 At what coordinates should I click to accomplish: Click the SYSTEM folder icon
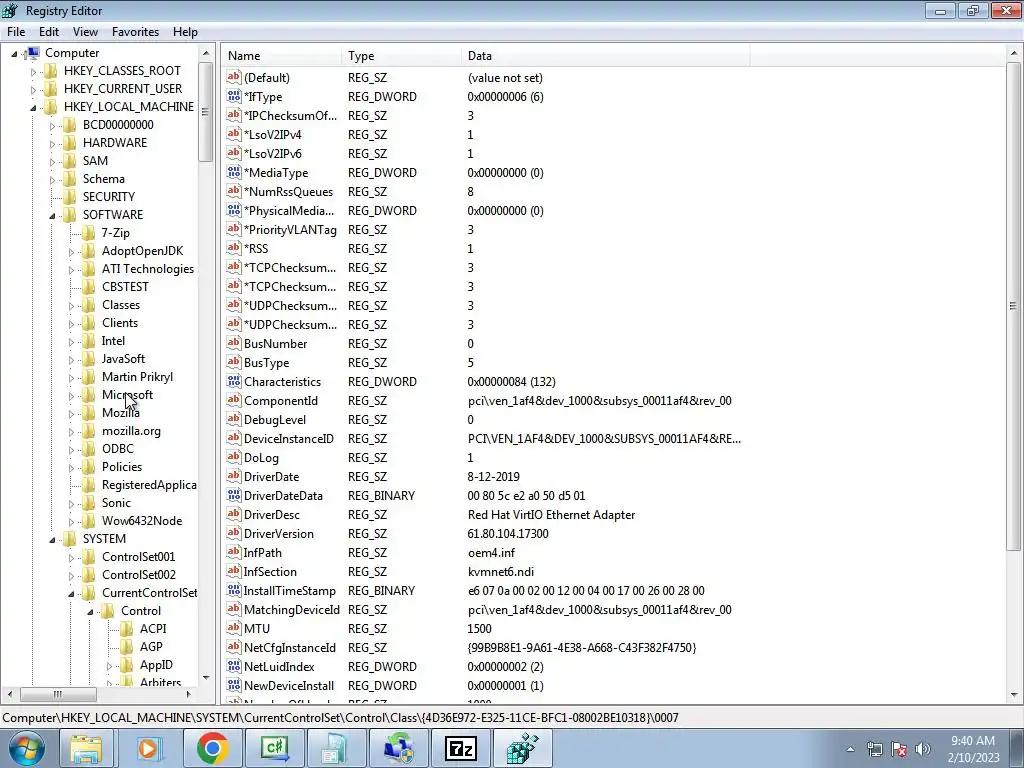[x=69, y=539]
